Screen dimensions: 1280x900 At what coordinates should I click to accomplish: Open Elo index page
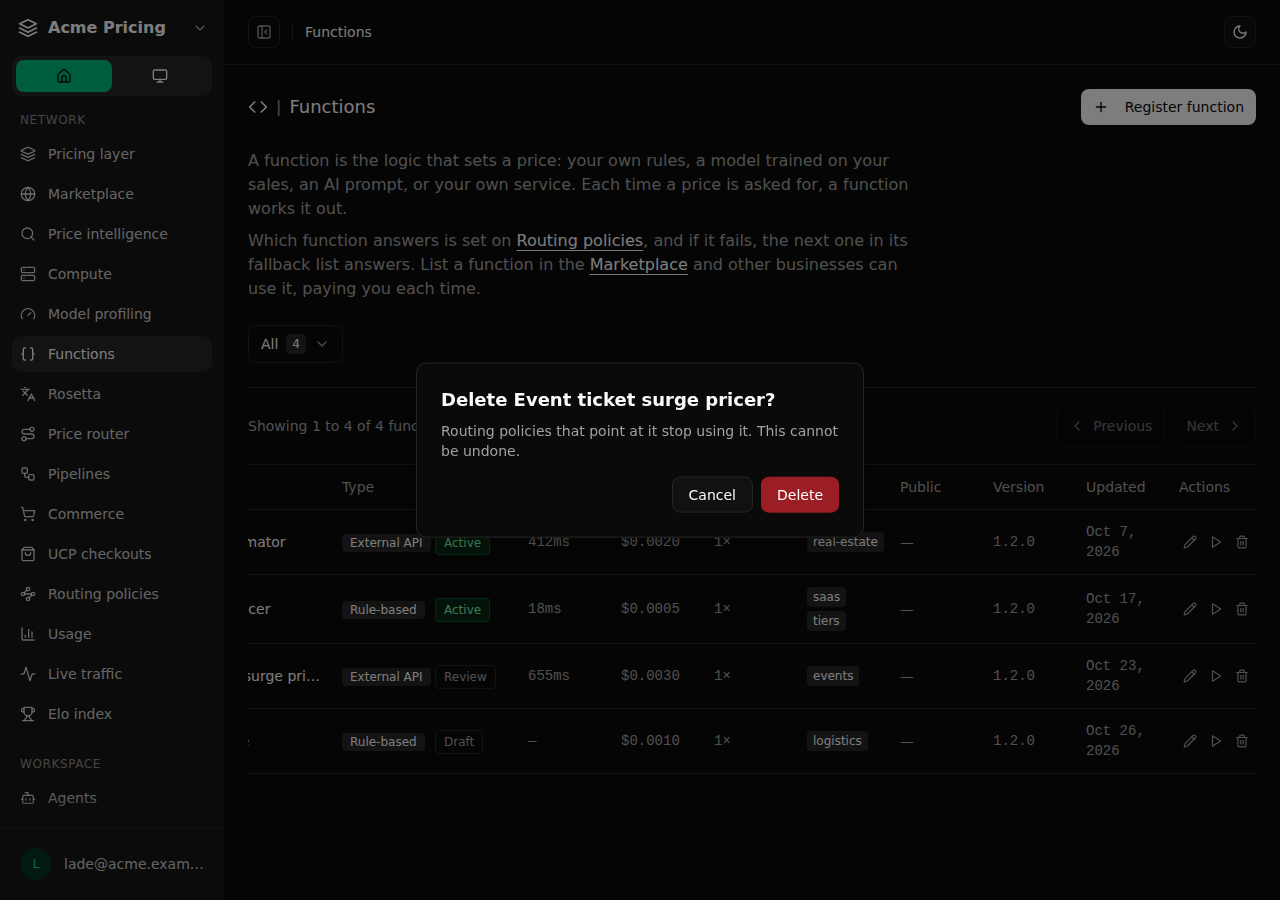(112, 714)
